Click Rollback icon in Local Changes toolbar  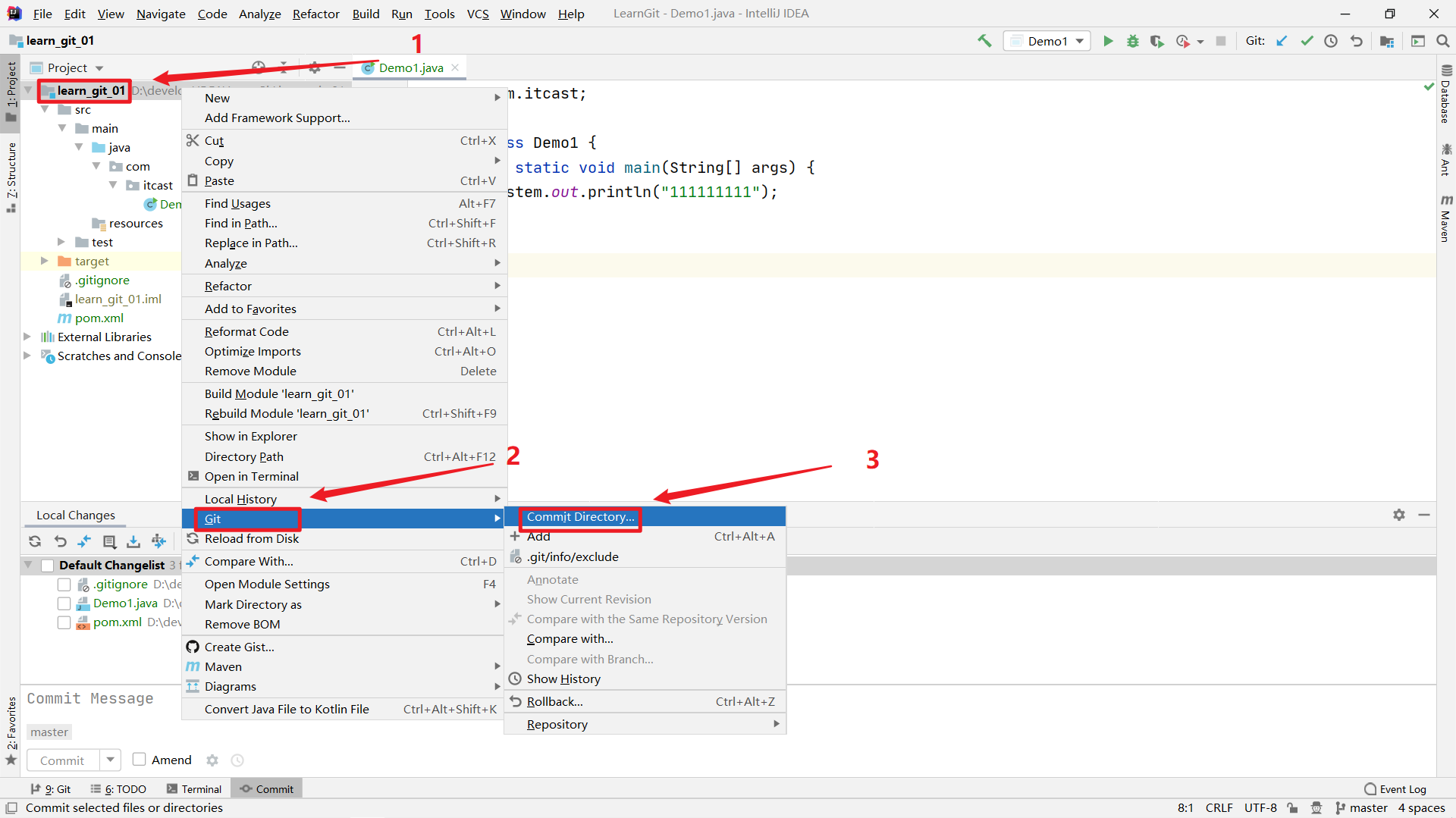tap(61, 541)
